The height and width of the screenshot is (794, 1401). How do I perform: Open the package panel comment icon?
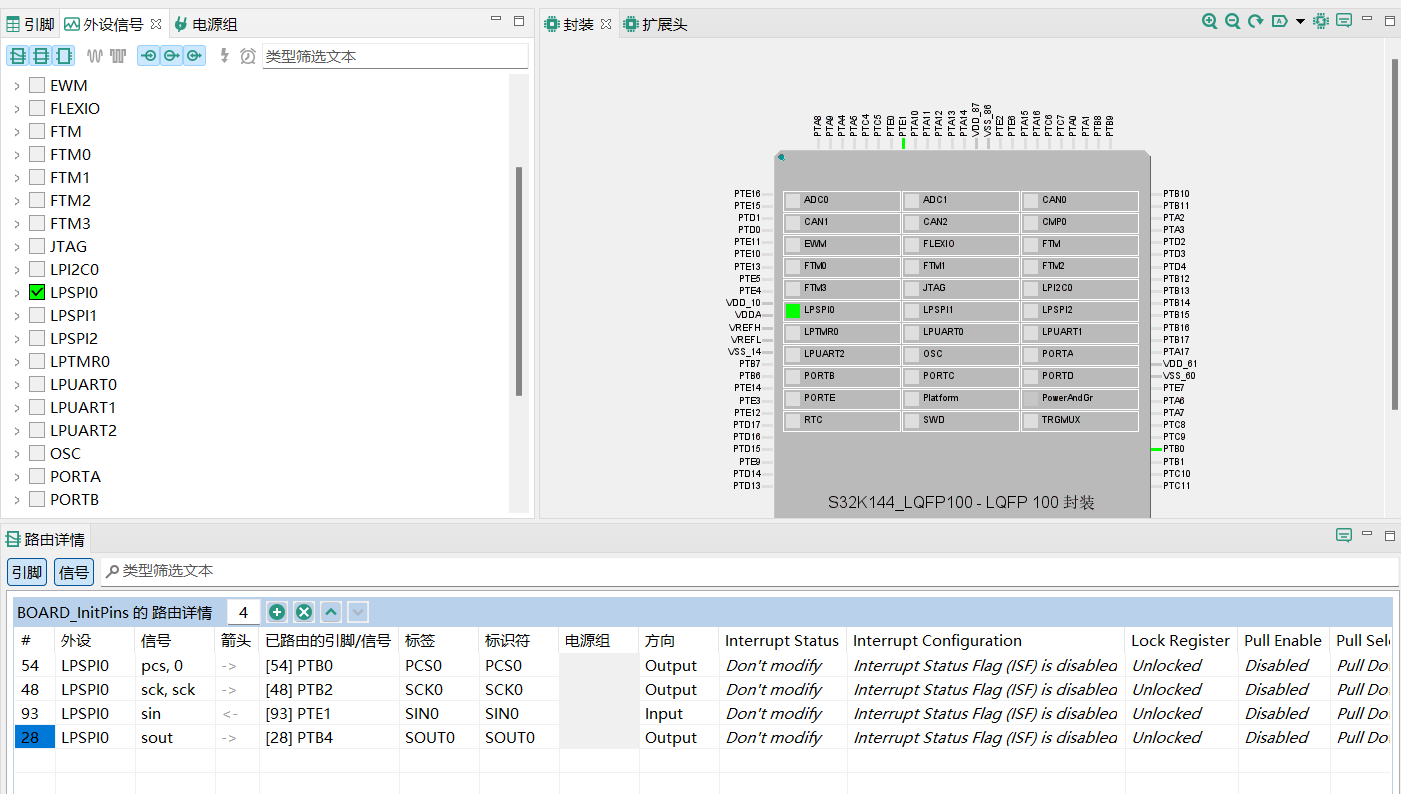click(1344, 21)
